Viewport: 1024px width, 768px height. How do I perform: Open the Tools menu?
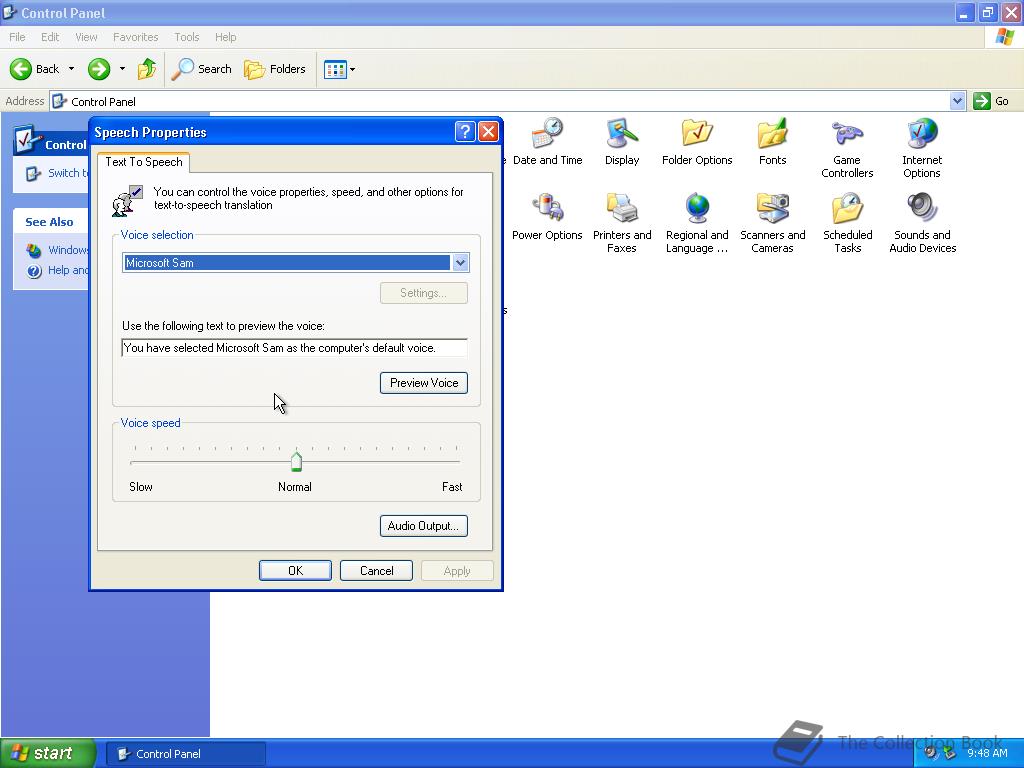[x=186, y=37]
